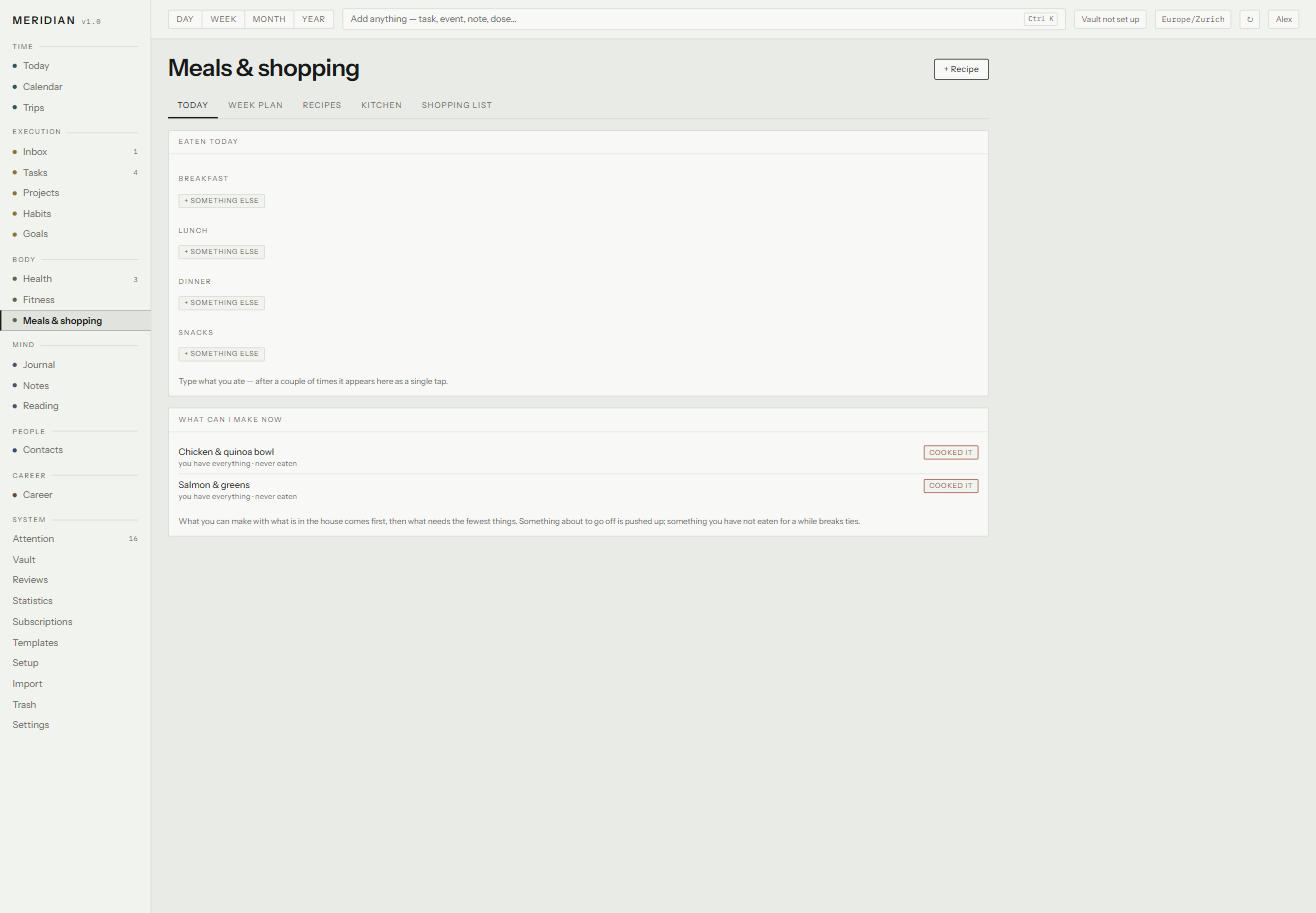Open Settings in the sidebar
Viewport: 1316px width, 913px height.
(x=75, y=725)
